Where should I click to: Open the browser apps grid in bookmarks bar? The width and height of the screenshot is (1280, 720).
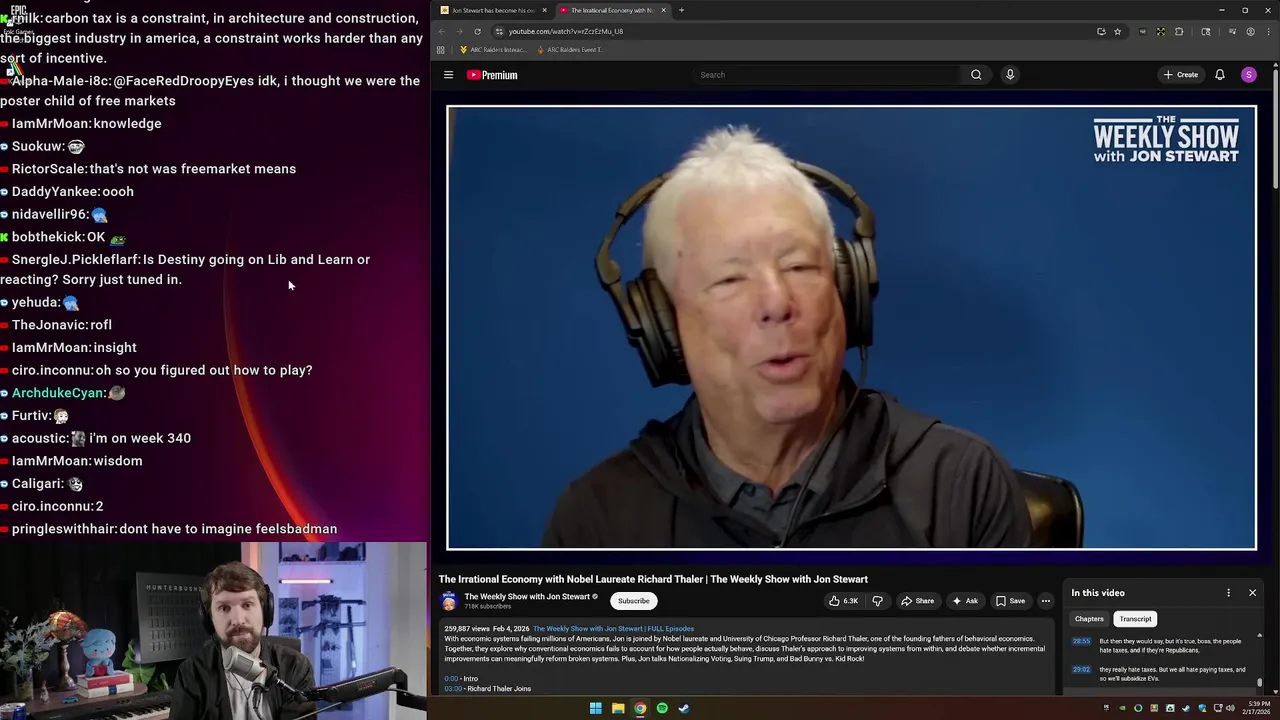(440, 49)
